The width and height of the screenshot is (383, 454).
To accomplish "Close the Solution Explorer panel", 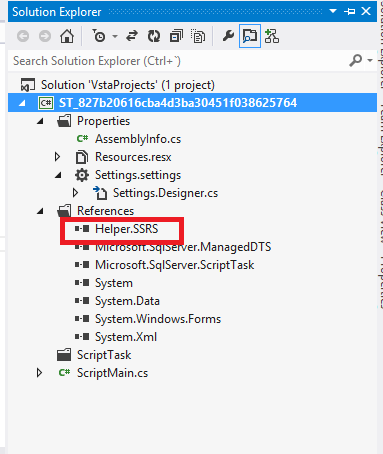I will [366, 11].
